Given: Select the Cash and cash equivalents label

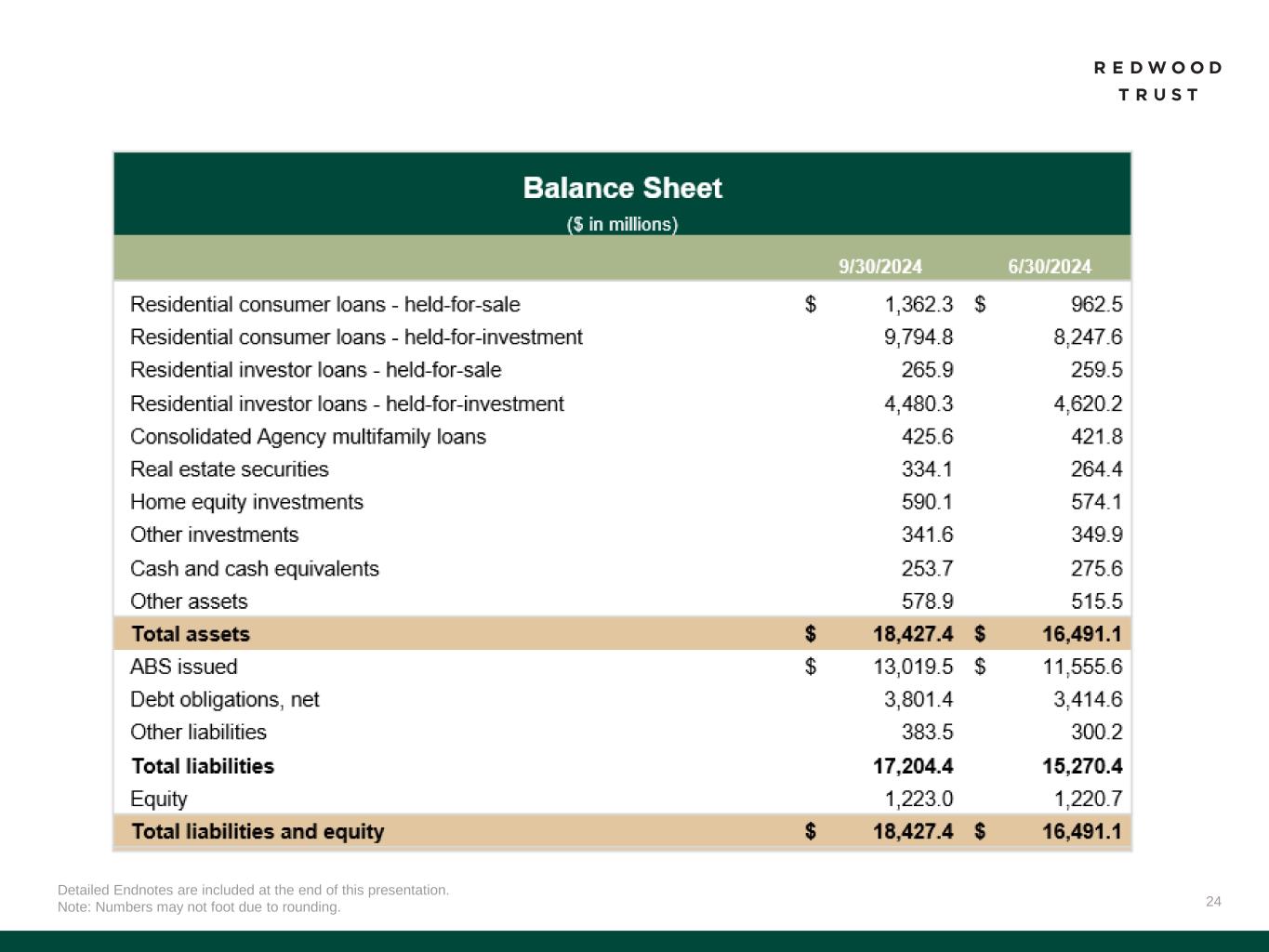Looking at the screenshot, I should [254, 569].
